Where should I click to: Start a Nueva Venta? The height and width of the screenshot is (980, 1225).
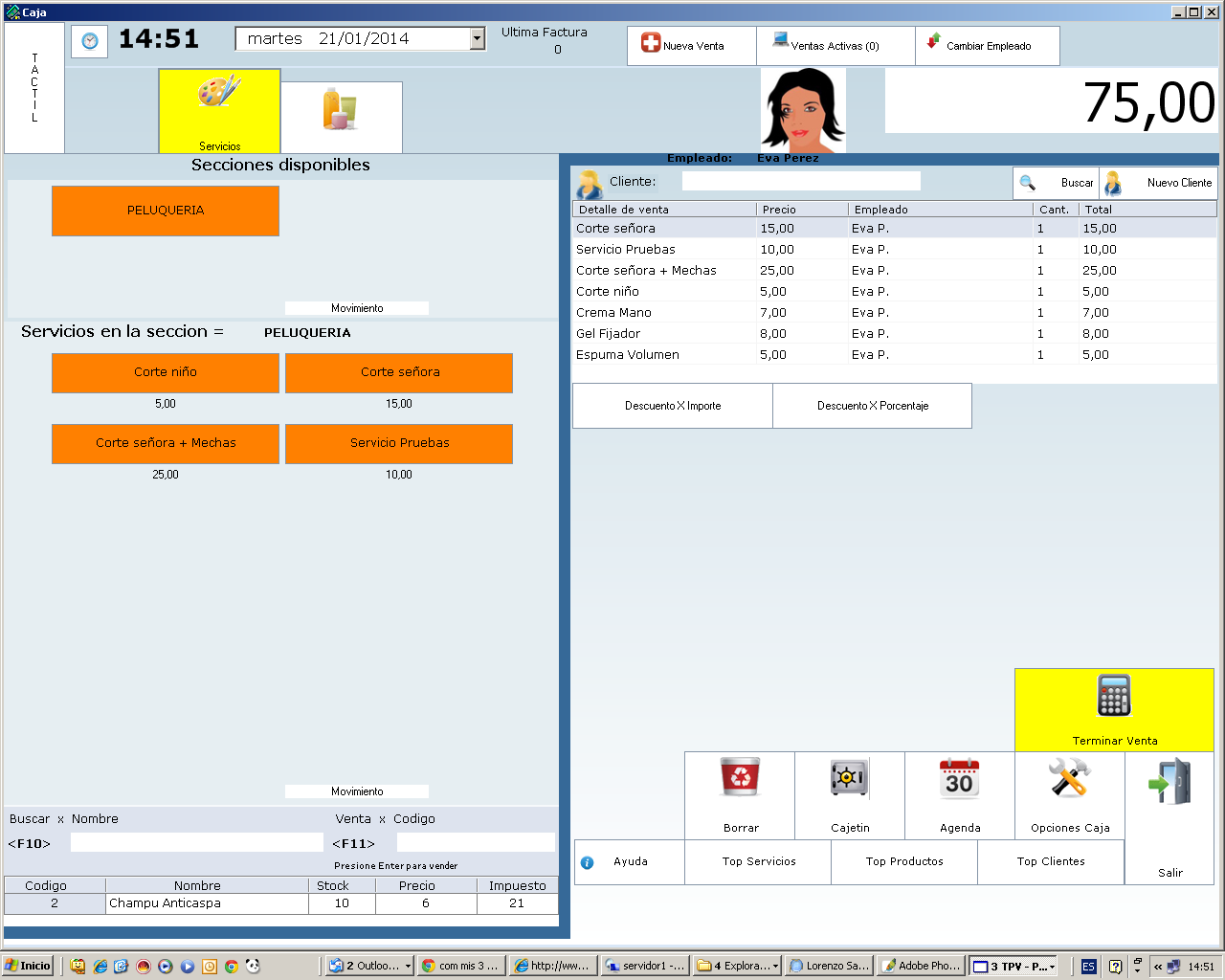tap(691, 46)
